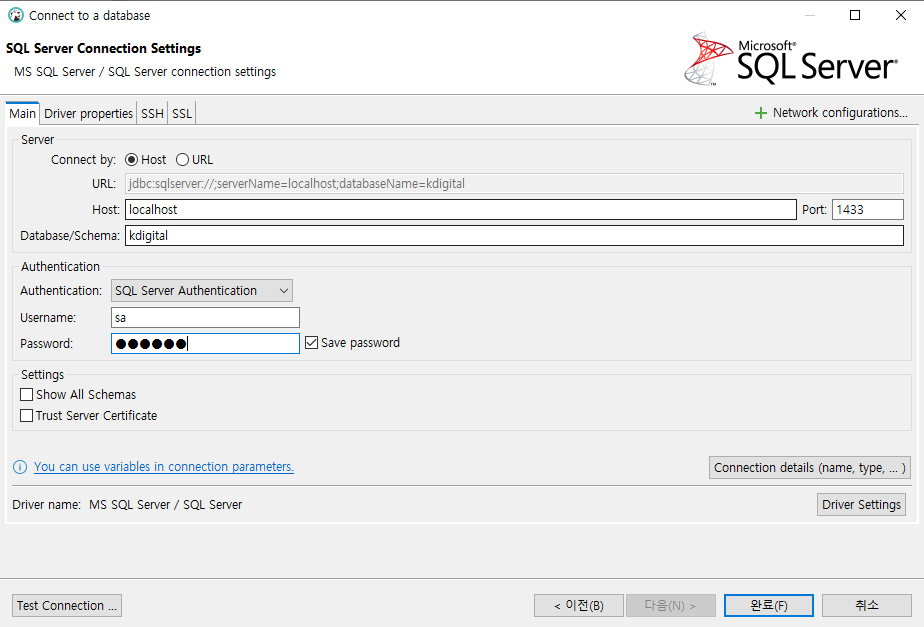Viewport: 924px width, 627px height.
Task: Click the Driver name text MS SQL Server / SQL Server
Action: (x=166, y=504)
